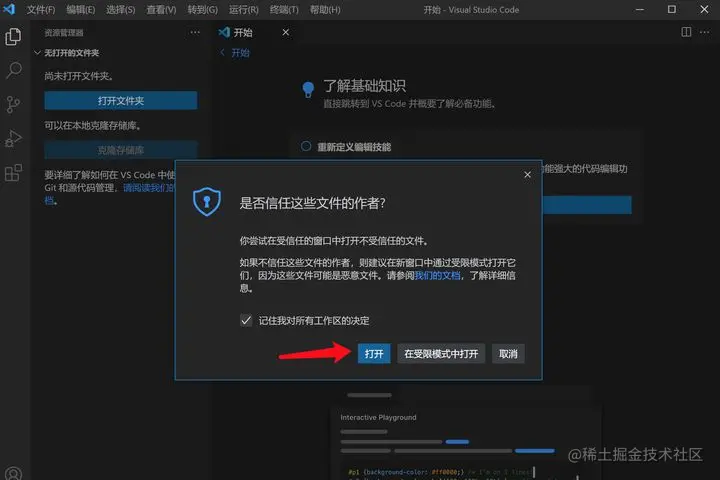The height and width of the screenshot is (480, 720).
Task: Click the 克隆存储库 button
Action: 121,150
